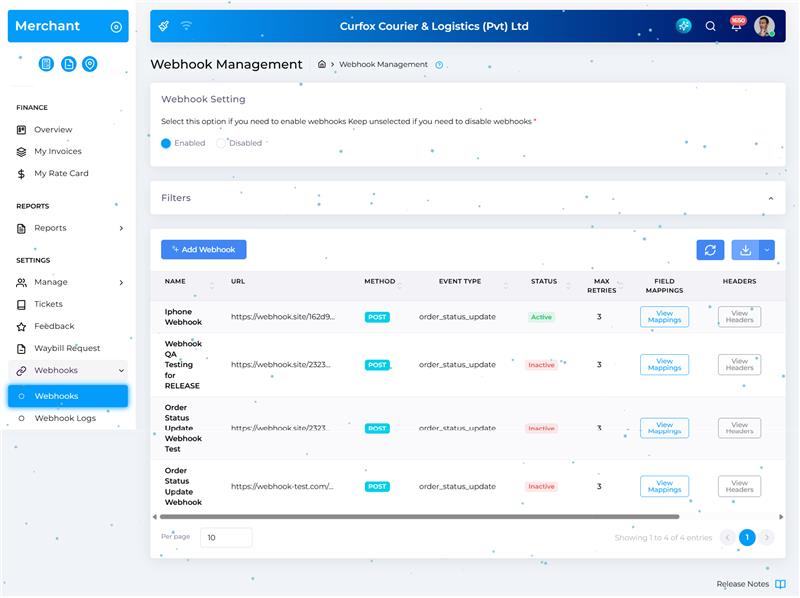Click the download export icon button
This screenshot has height=598, width=800.
(745, 250)
